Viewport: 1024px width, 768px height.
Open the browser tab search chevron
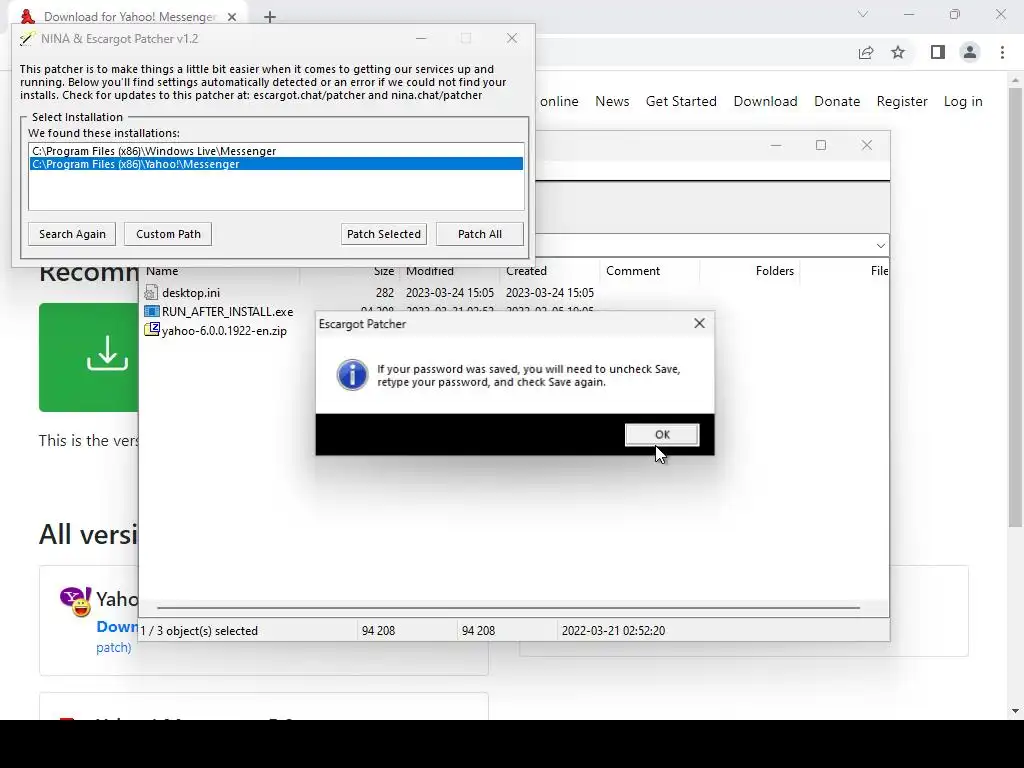(863, 14)
